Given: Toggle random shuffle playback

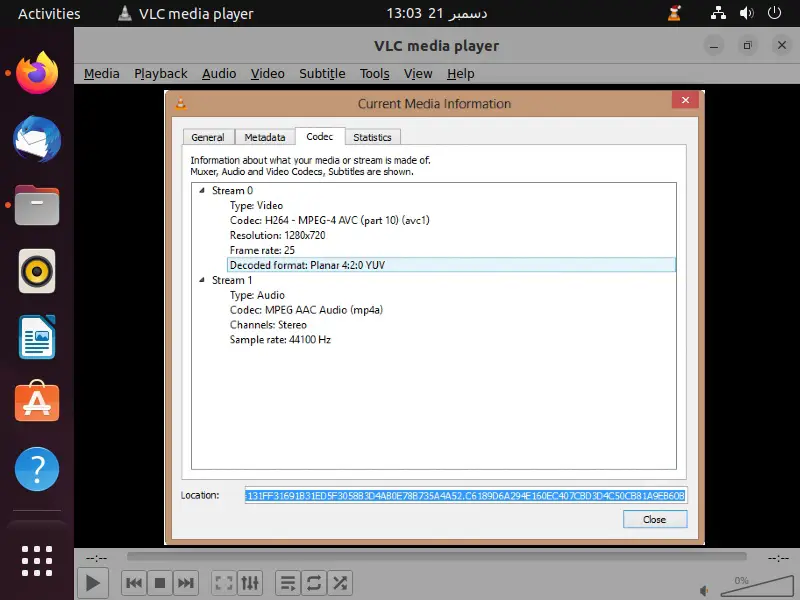Looking at the screenshot, I should click(x=340, y=583).
